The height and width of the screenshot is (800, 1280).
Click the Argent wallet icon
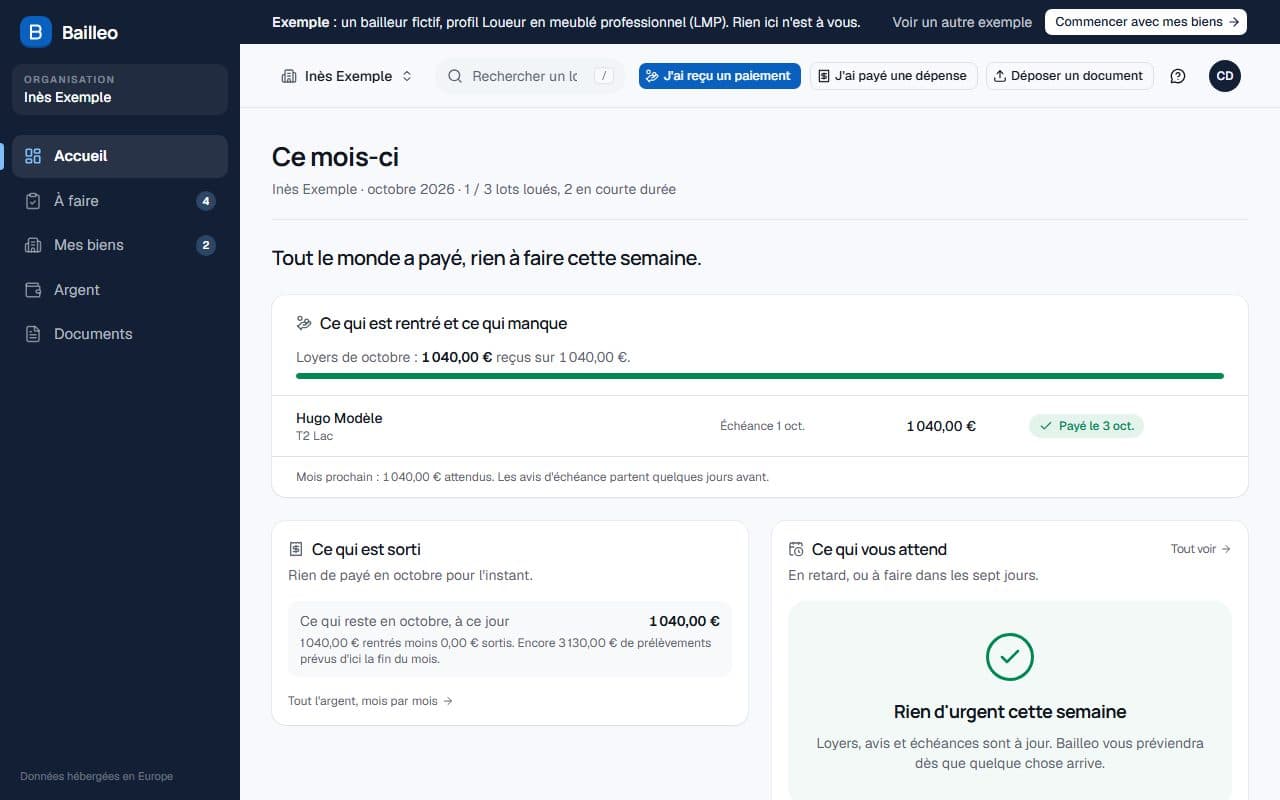point(33,290)
